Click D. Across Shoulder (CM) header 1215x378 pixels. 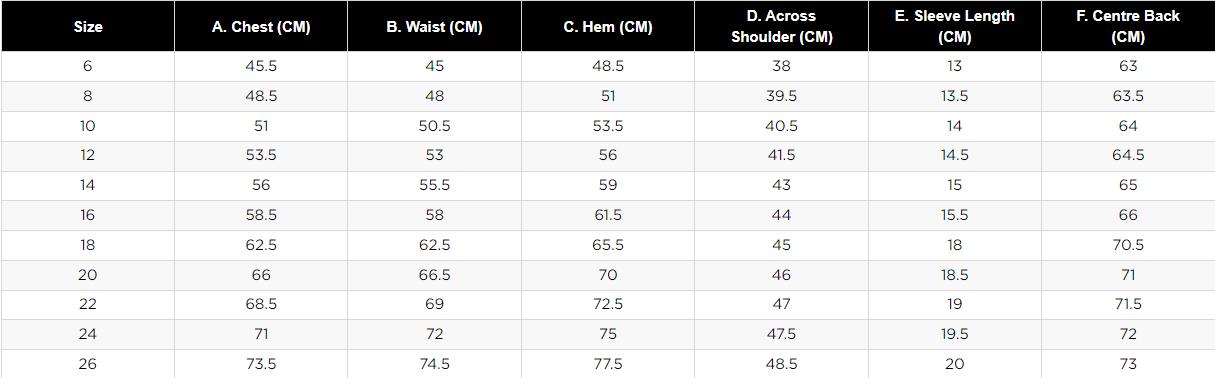pyautogui.click(x=781, y=27)
